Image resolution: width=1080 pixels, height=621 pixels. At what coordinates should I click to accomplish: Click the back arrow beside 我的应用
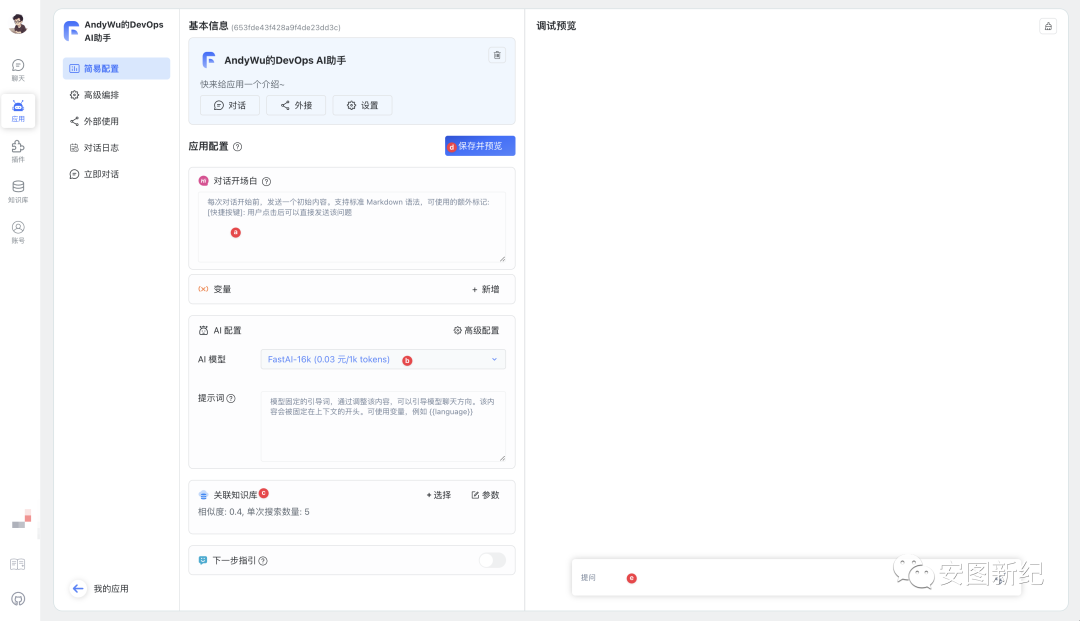click(x=78, y=589)
